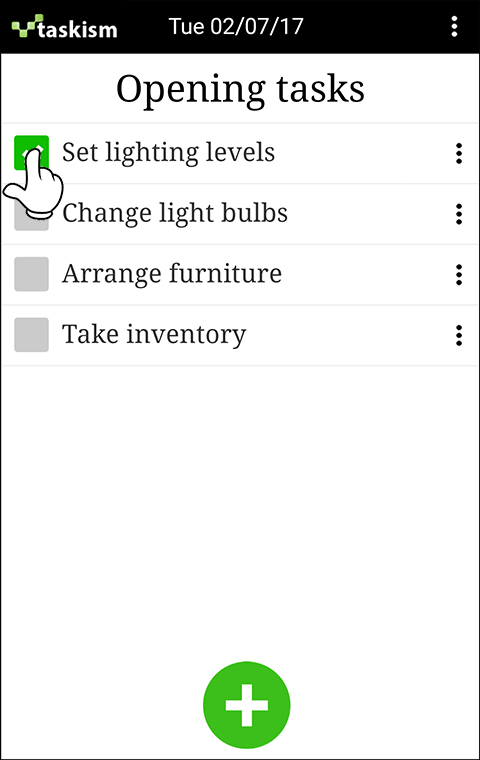Tap the Opening tasks list title
The height and width of the screenshot is (760, 480).
coord(240,90)
